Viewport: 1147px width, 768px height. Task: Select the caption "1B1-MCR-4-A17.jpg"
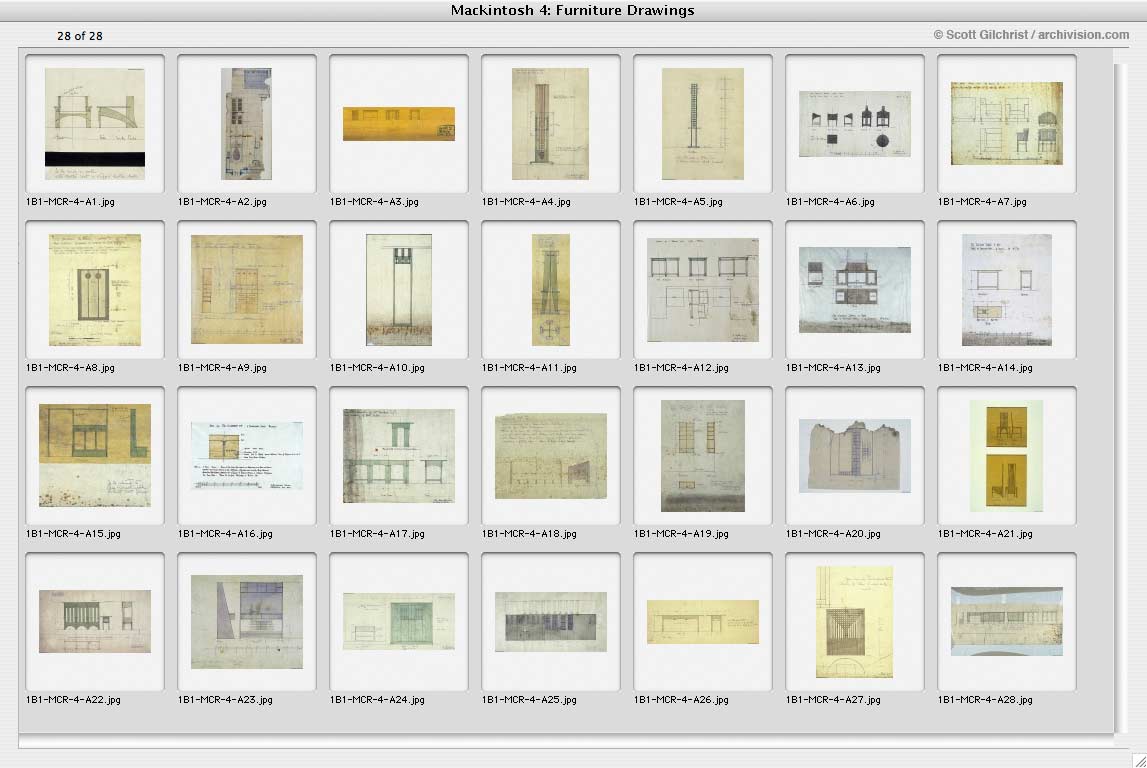[x=377, y=534]
